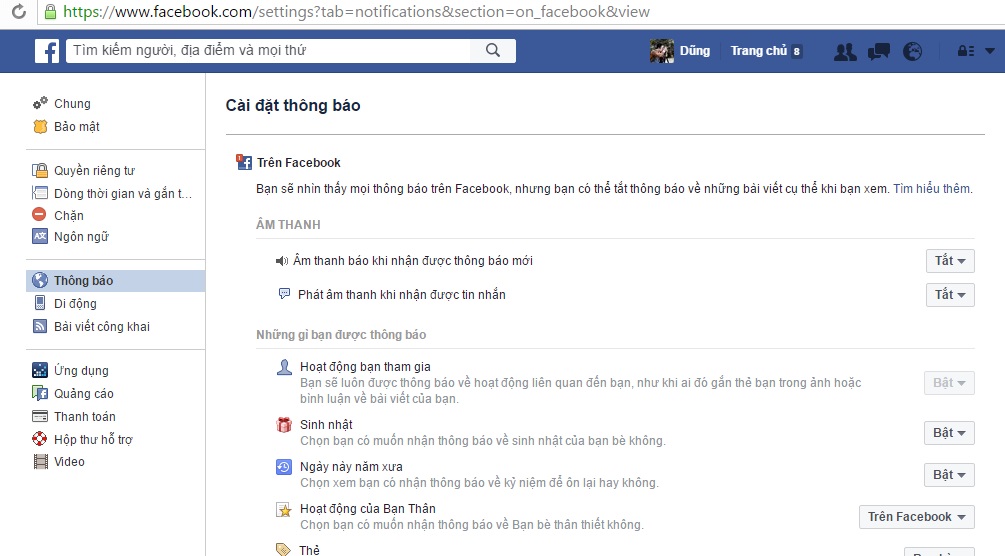Image resolution: width=1005 pixels, height=556 pixels.
Task: Click the Bài viết công khai RSS icon
Action: (40, 326)
